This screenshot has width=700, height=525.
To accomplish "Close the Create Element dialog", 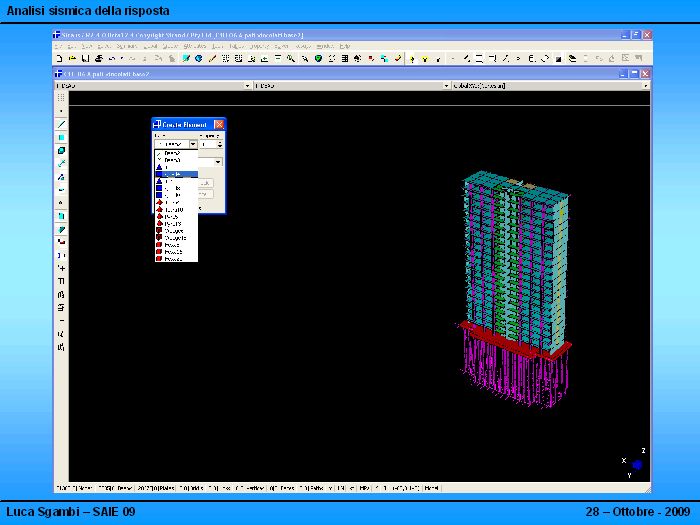I will (218, 124).
